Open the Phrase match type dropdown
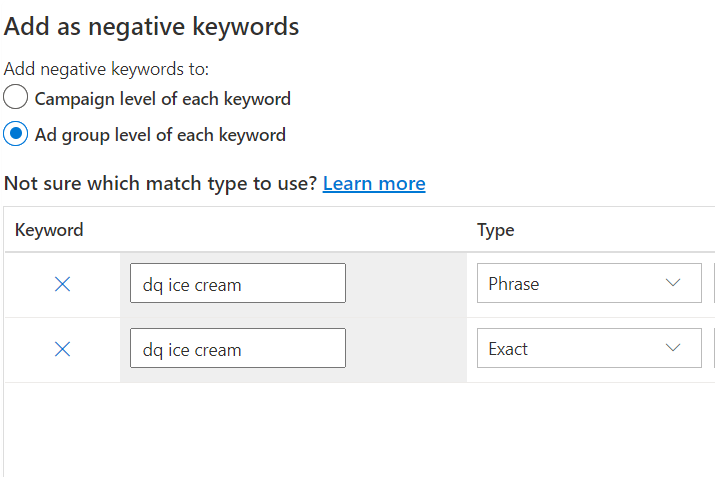The image size is (715, 477). (x=588, y=284)
